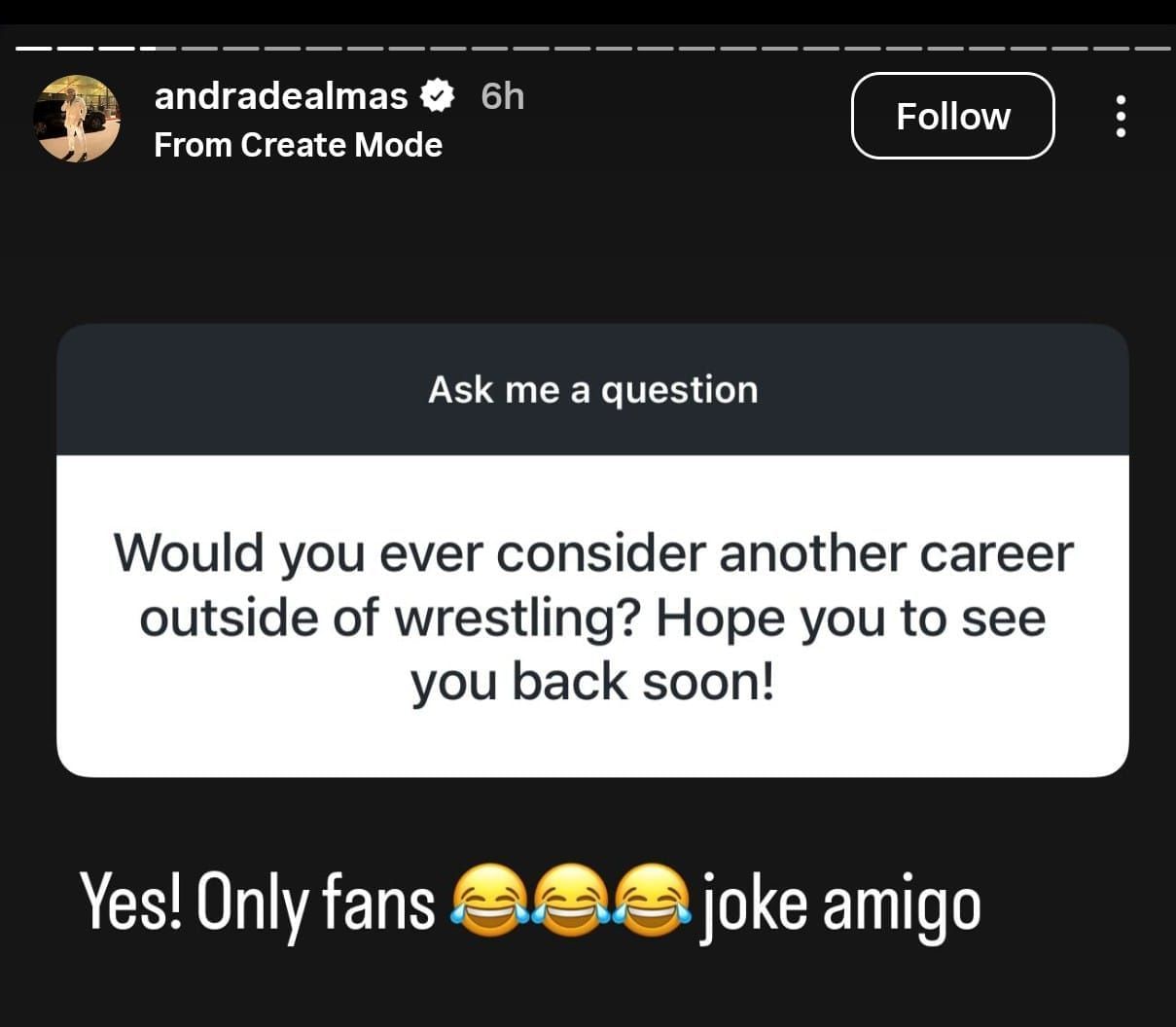Click the blue verified badge
Viewport: 1176px width, 1027px height.
pos(438,95)
